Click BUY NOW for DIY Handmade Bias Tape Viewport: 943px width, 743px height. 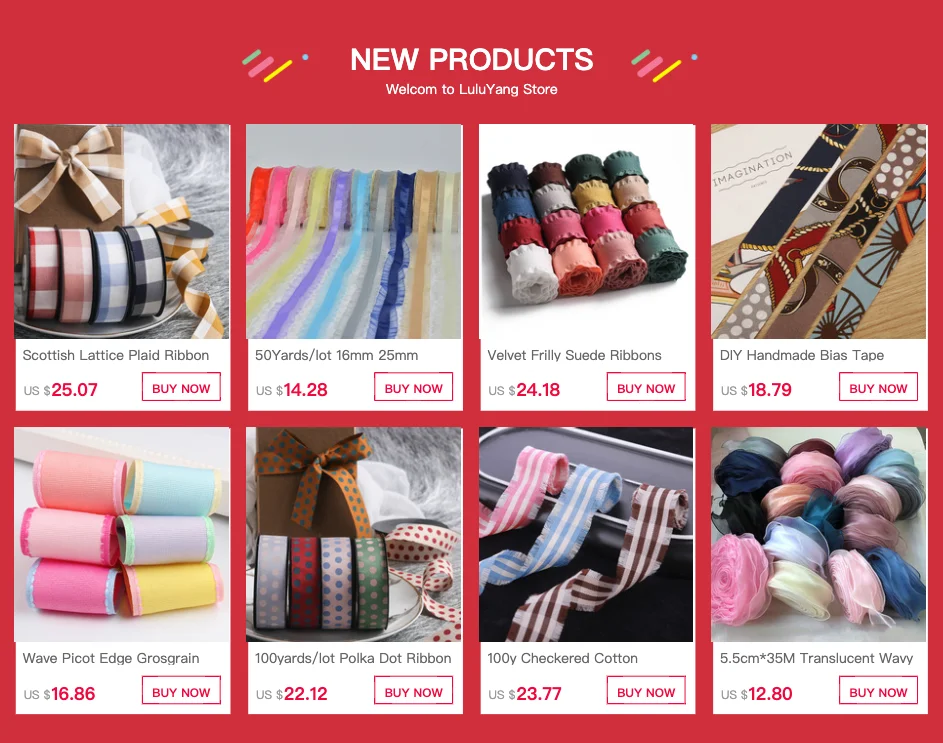point(878,387)
